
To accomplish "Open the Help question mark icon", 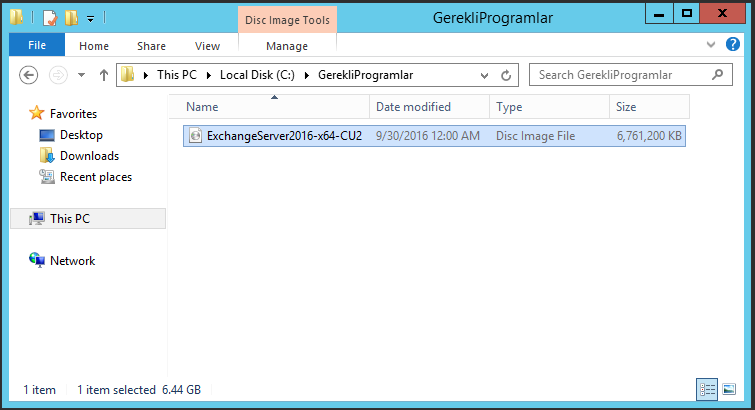I will click(732, 44).
